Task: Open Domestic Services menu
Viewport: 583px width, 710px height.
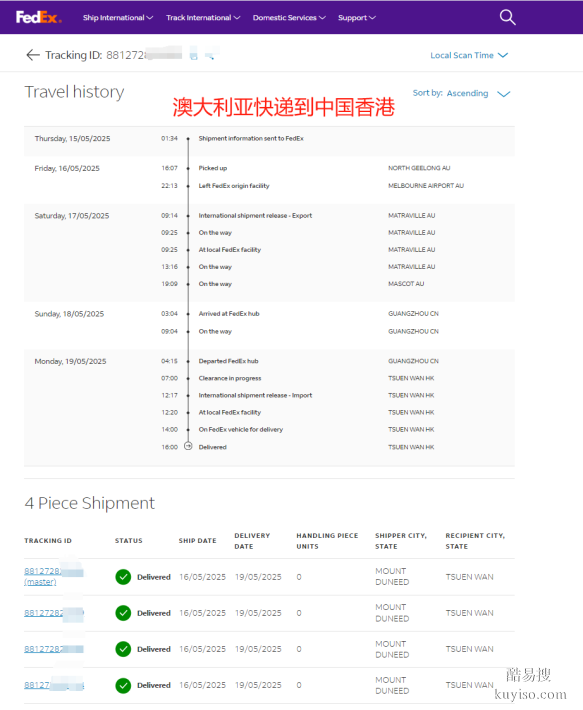Action: pos(289,18)
